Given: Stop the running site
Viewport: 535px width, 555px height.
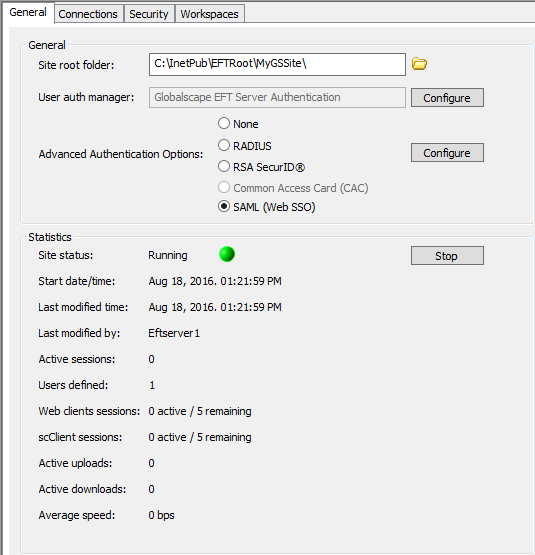Looking at the screenshot, I should (447, 256).
